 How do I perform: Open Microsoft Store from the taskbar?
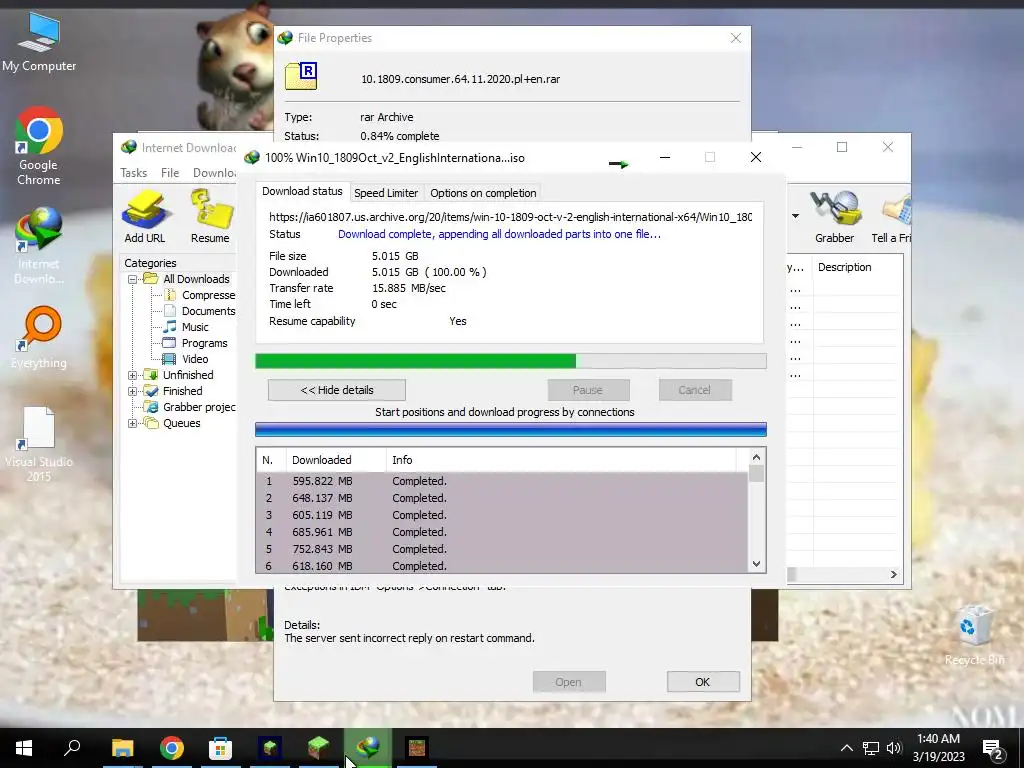click(221, 748)
